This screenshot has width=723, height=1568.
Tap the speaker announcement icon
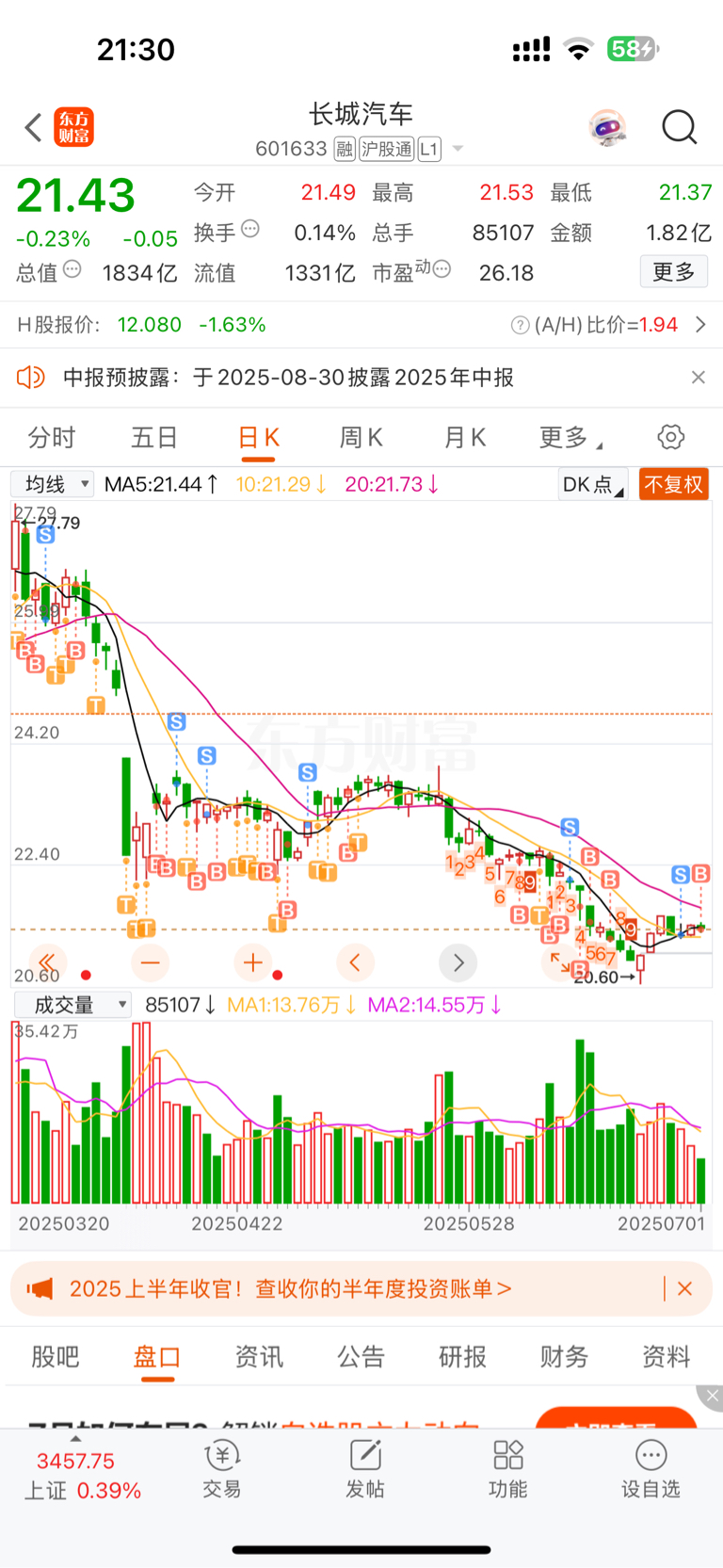click(x=31, y=378)
